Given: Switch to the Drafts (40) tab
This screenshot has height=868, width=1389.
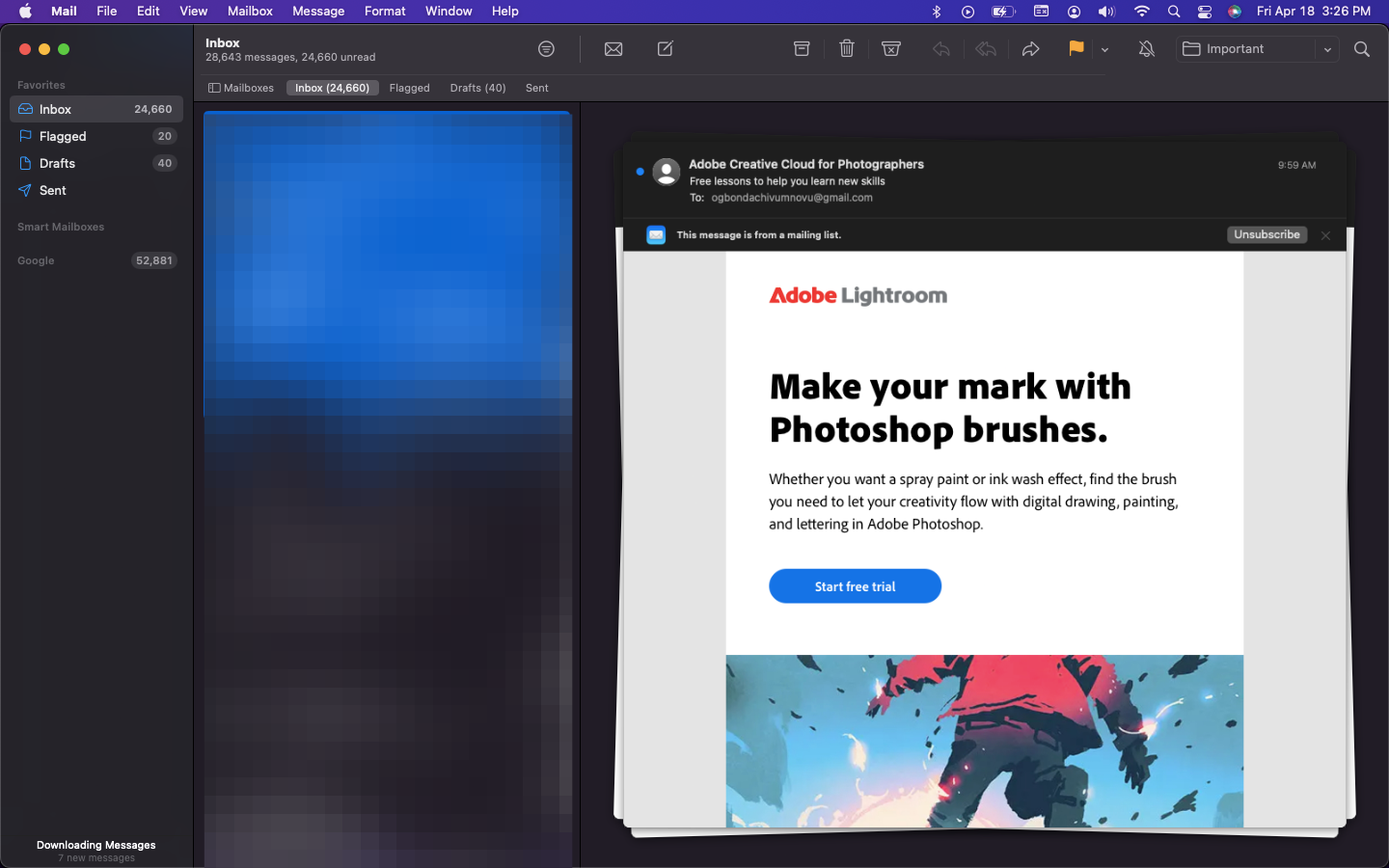Looking at the screenshot, I should coord(477,88).
